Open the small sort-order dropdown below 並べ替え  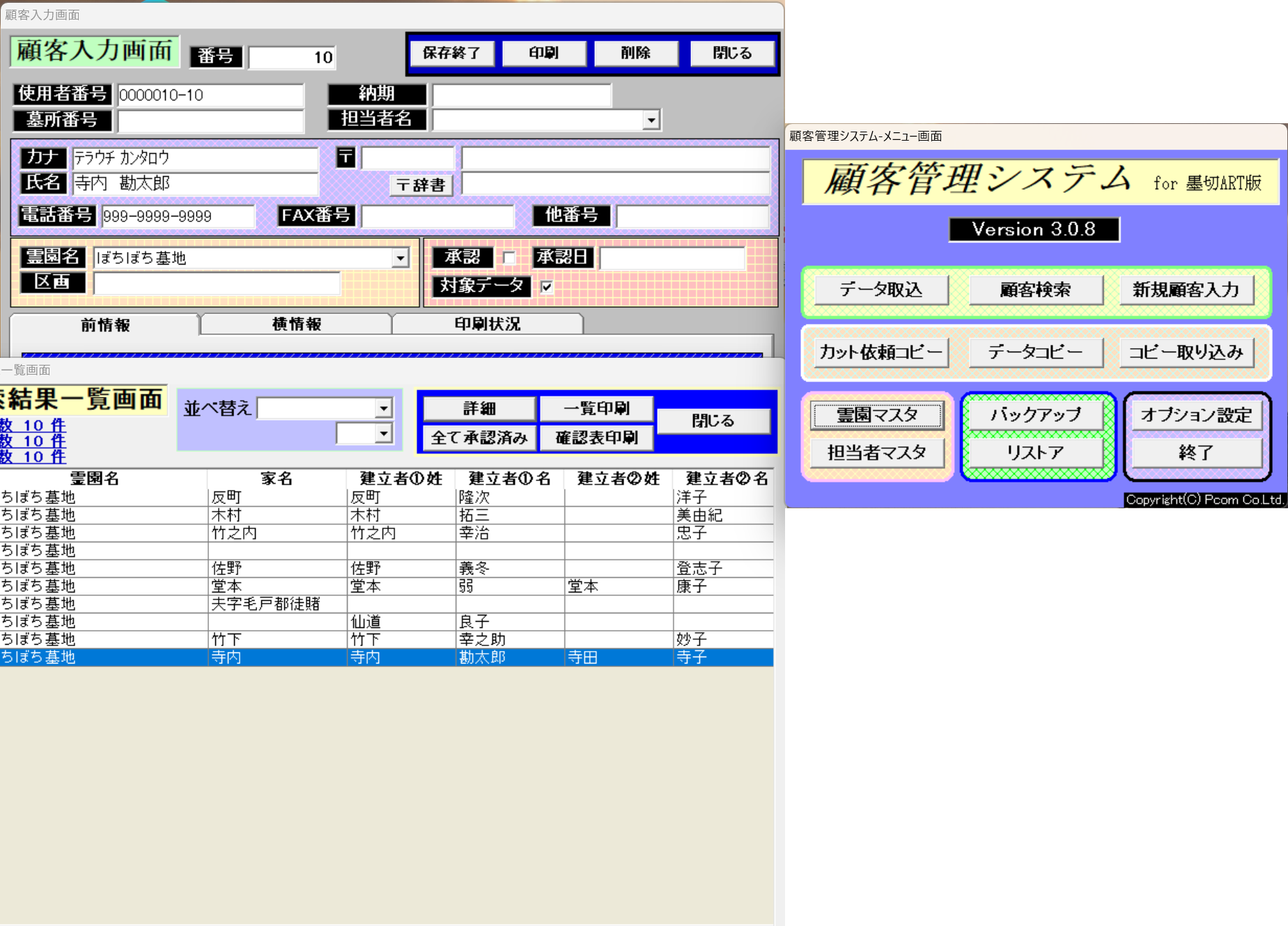383,434
